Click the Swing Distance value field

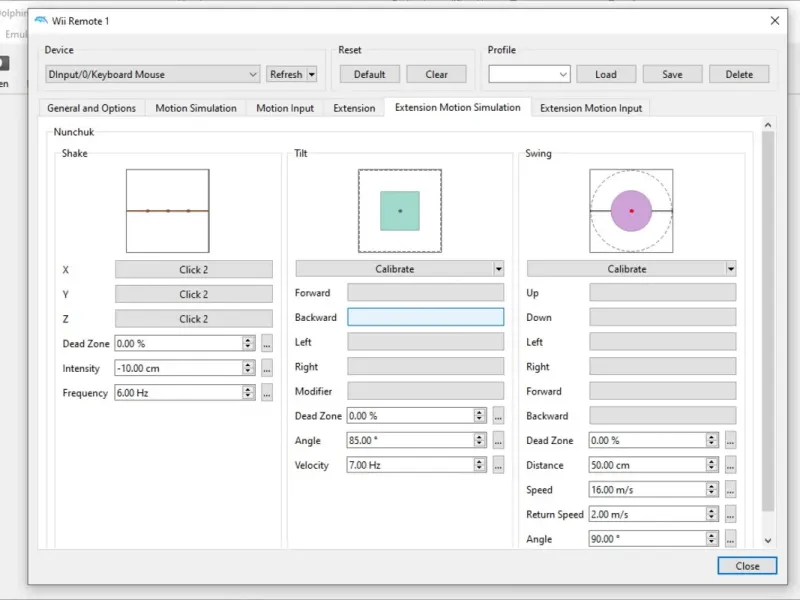click(x=647, y=465)
